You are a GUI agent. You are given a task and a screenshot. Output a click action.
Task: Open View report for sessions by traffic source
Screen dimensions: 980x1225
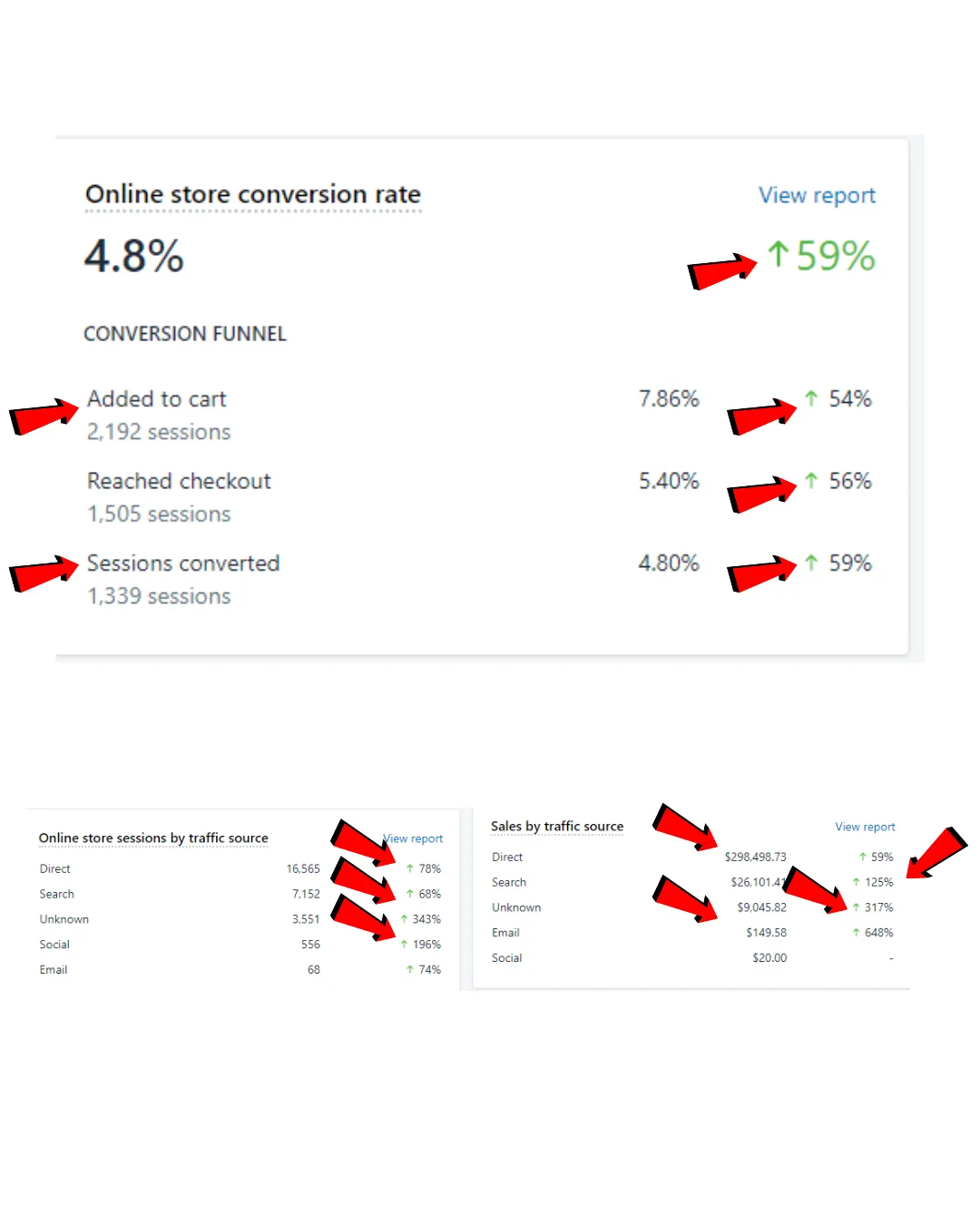[x=413, y=838]
